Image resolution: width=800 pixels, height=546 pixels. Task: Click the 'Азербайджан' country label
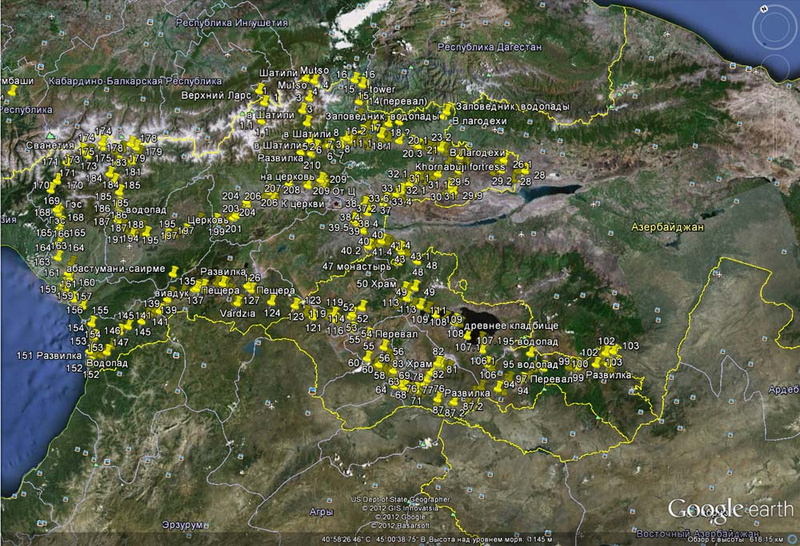667,227
